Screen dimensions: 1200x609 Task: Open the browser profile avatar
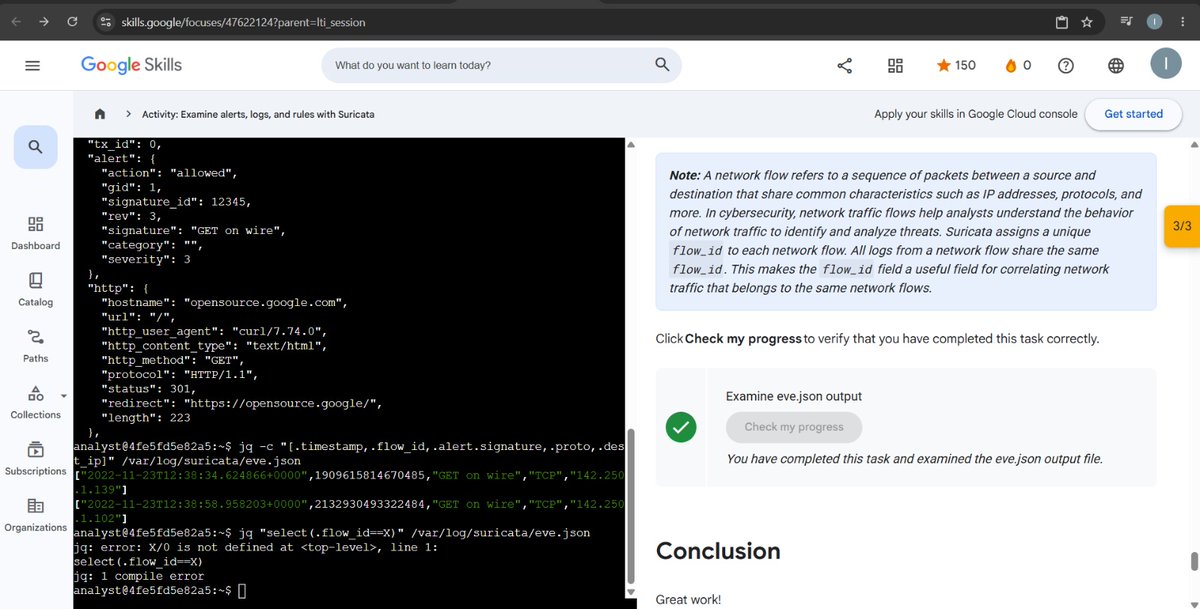tap(1155, 21)
